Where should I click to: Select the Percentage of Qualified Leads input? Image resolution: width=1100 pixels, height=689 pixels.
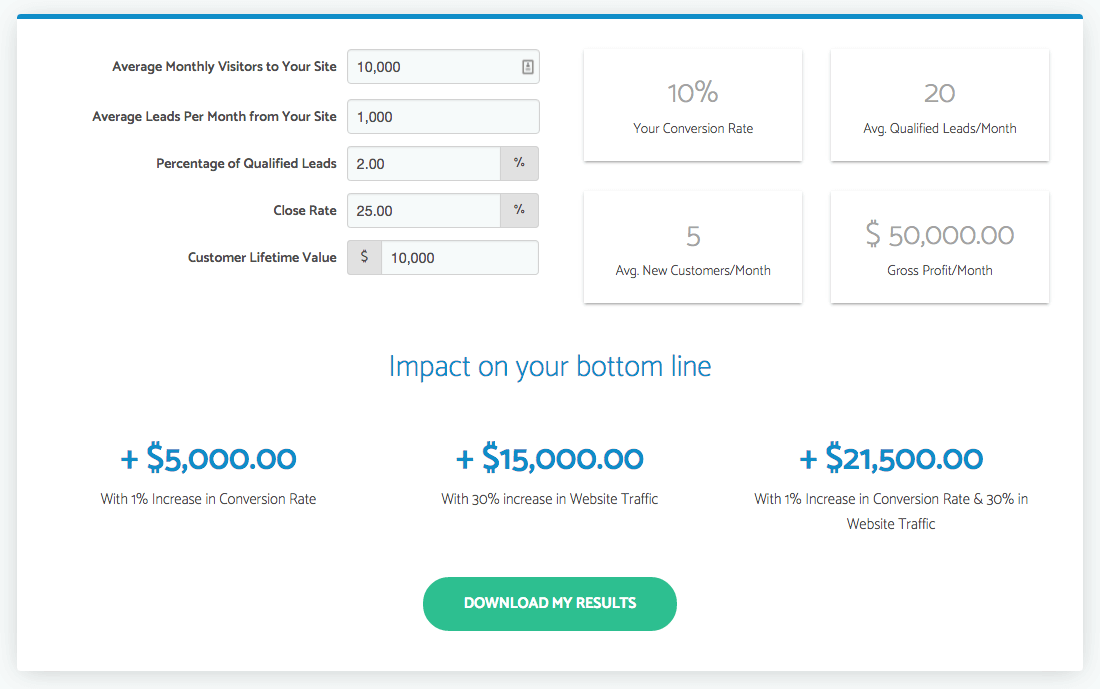coord(424,163)
